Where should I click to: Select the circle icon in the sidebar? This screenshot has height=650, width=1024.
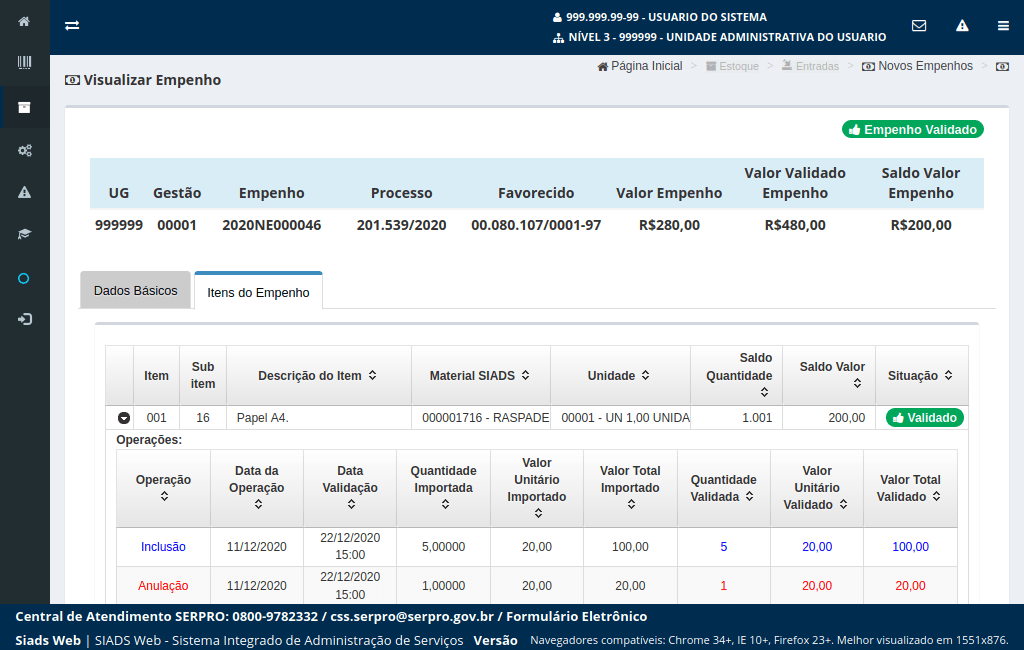(x=24, y=279)
